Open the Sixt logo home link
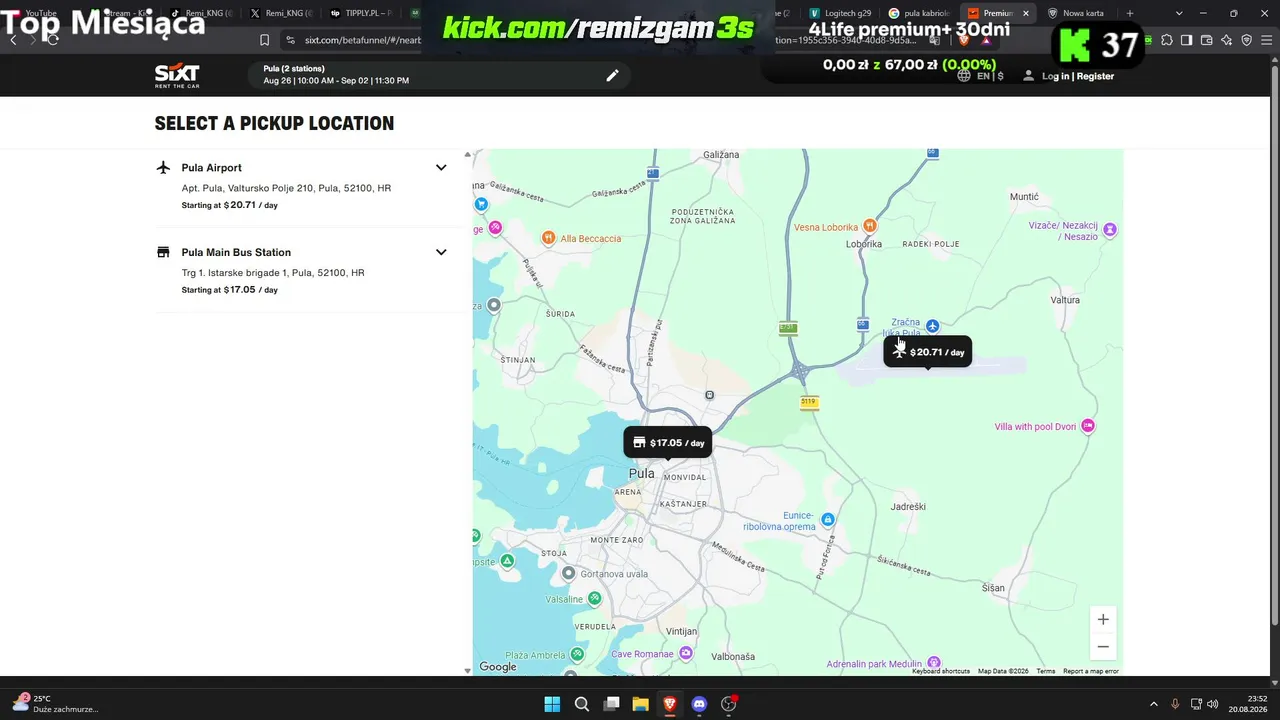This screenshot has height=720, width=1280. coord(177,76)
